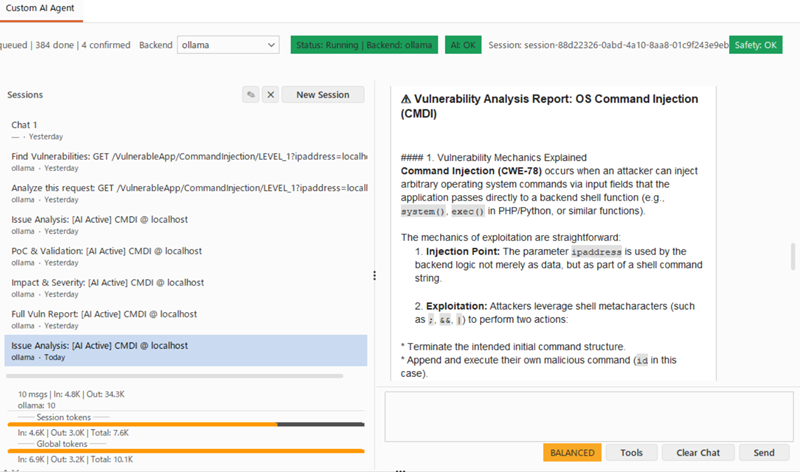Open yesterday's Issue Analysis CMDI session
The height and width of the screenshot is (472, 800).
[x=186, y=225]
